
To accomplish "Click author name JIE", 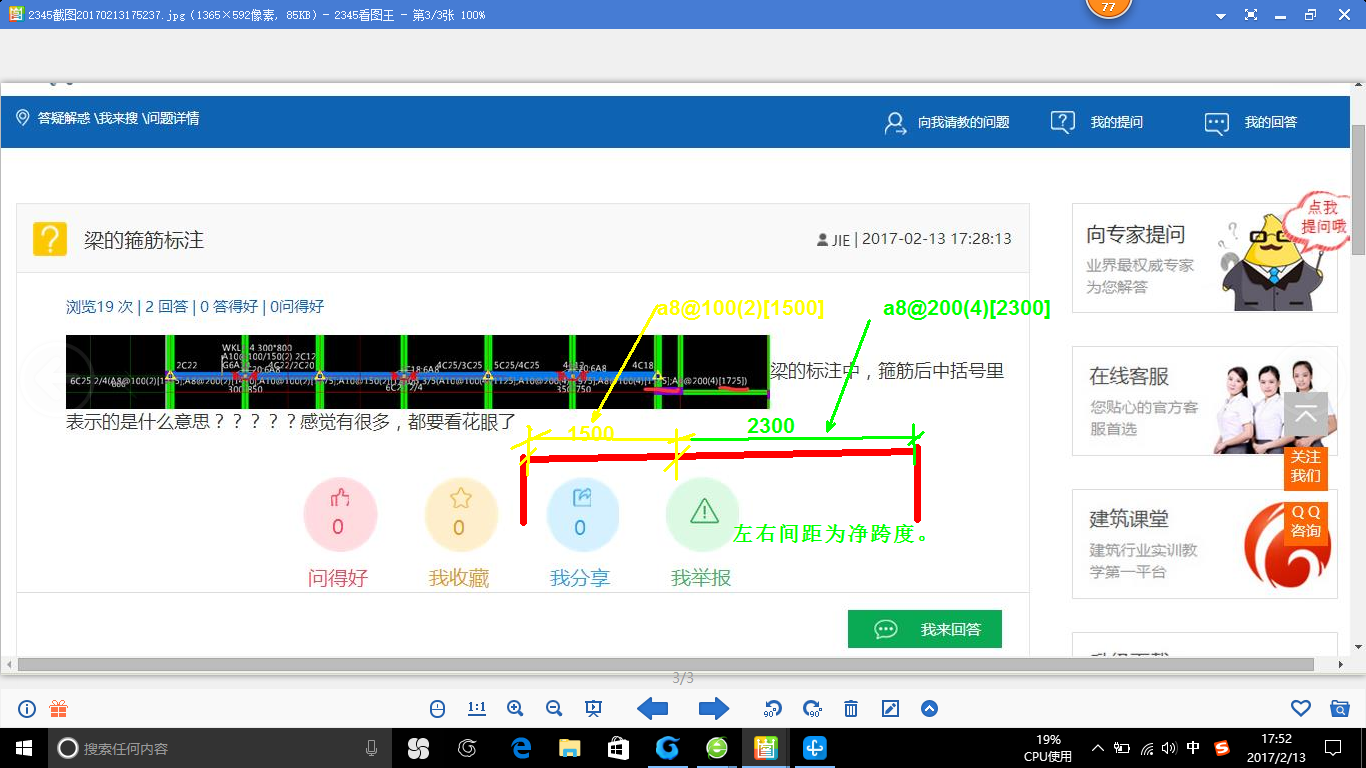I will pos(841,239).
